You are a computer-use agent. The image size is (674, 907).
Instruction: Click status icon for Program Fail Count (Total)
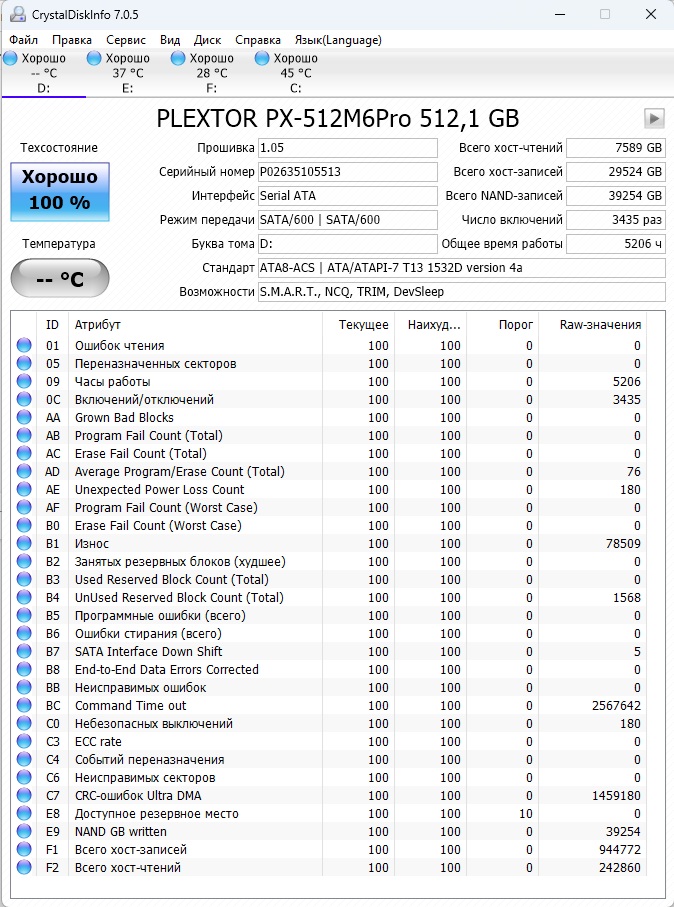(x=24, y=435)
